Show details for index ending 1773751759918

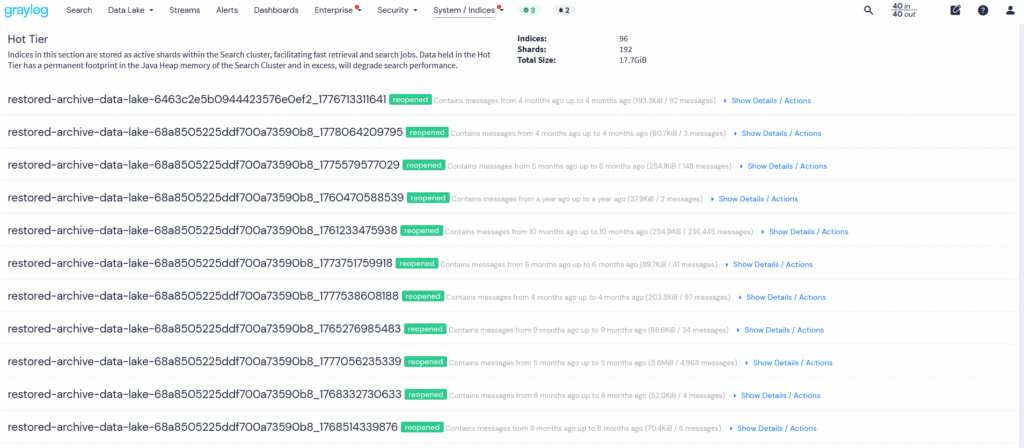pos(769,264)
